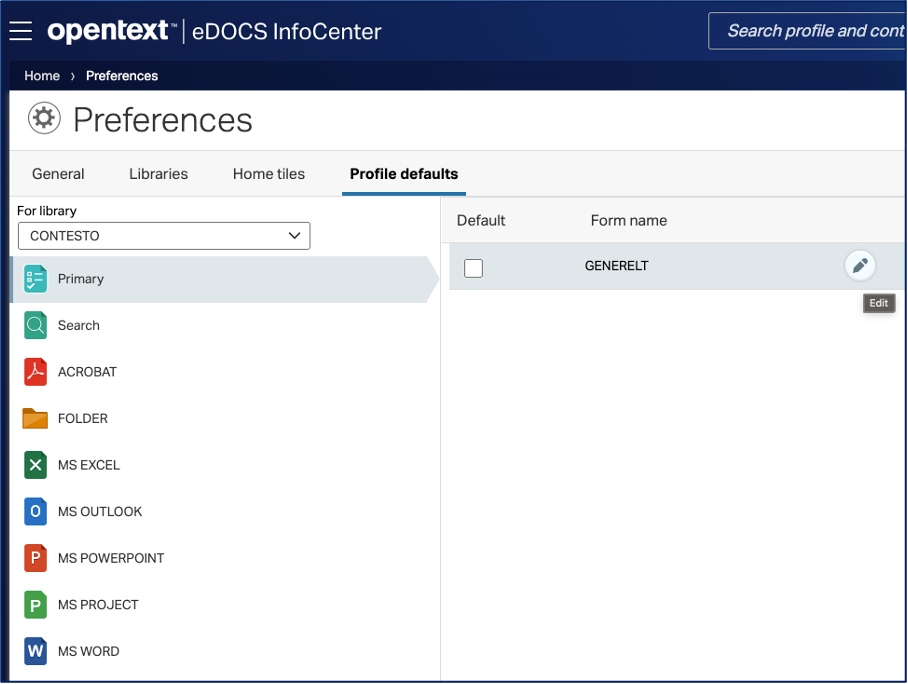Click the FOLDER orange icon
The width and height of the screenshot is (908, 684).
tap(35, 418)
